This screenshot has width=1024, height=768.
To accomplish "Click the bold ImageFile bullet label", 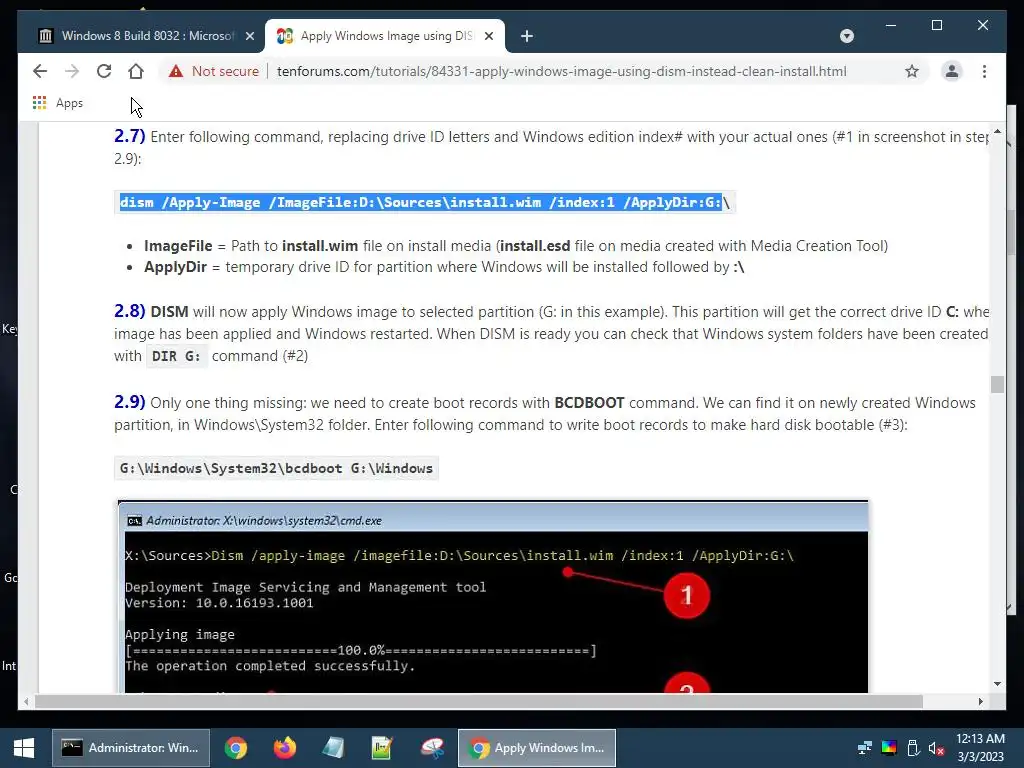I will [178, 246].
